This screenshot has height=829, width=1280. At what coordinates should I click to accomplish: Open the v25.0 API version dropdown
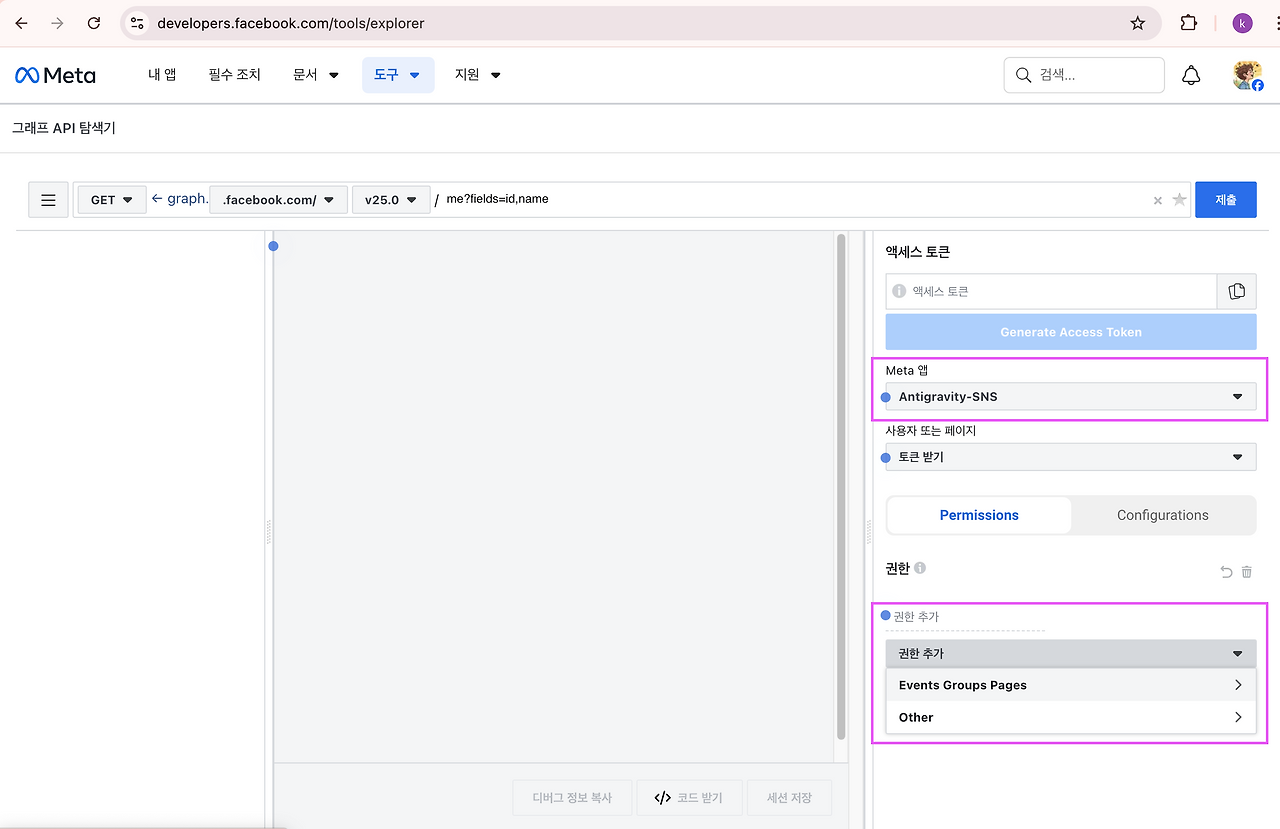(x=391, y=200)
